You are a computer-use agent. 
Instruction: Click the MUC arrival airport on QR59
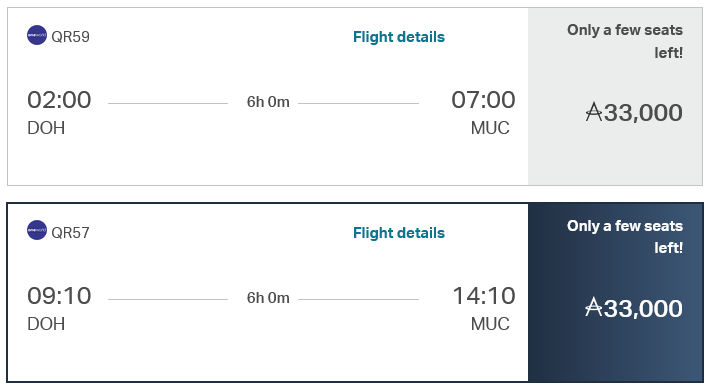(x=490, y=128)
